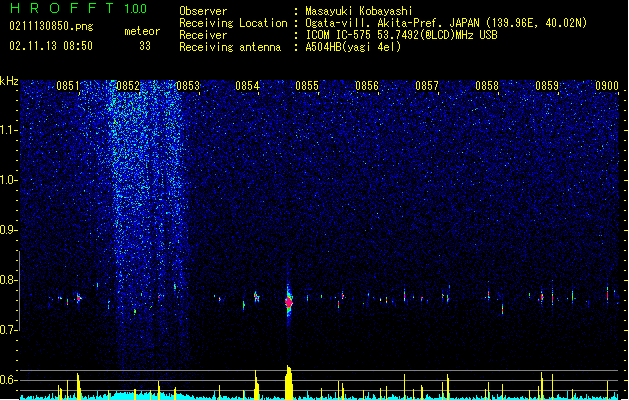Click the HROFFT 1.0.0 title text
The width and height of the screenshot is (629, 400).
click(78, 8)
